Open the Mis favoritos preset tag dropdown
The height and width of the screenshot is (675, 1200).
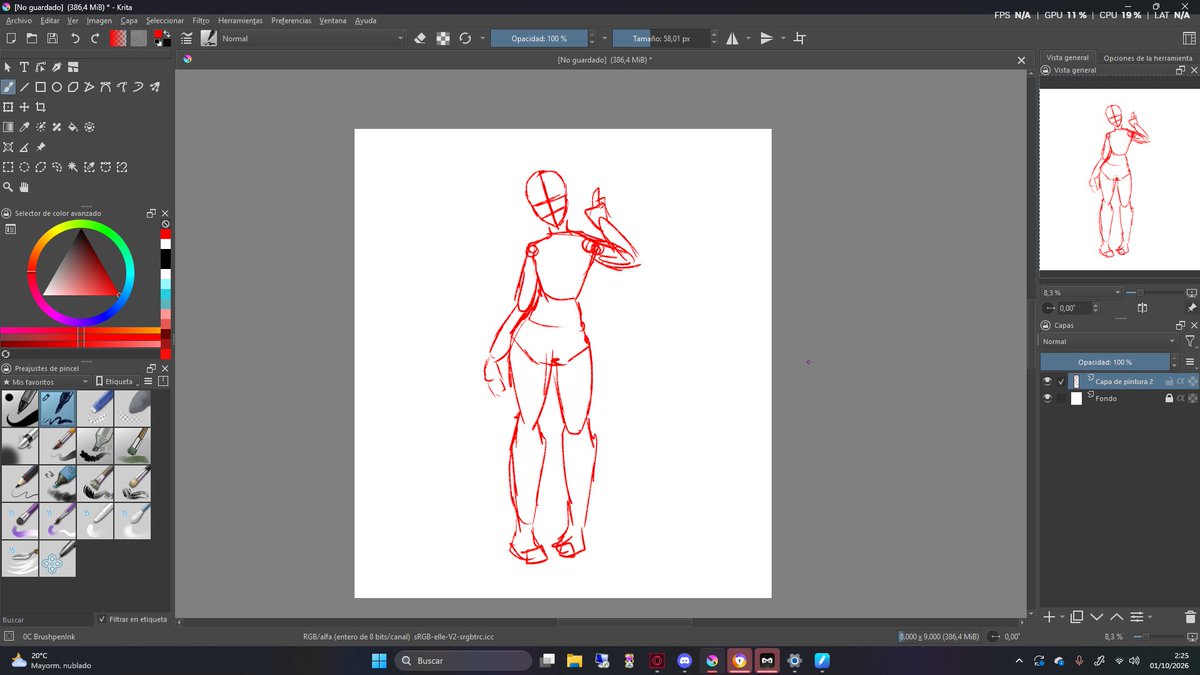tap(46, 382)
